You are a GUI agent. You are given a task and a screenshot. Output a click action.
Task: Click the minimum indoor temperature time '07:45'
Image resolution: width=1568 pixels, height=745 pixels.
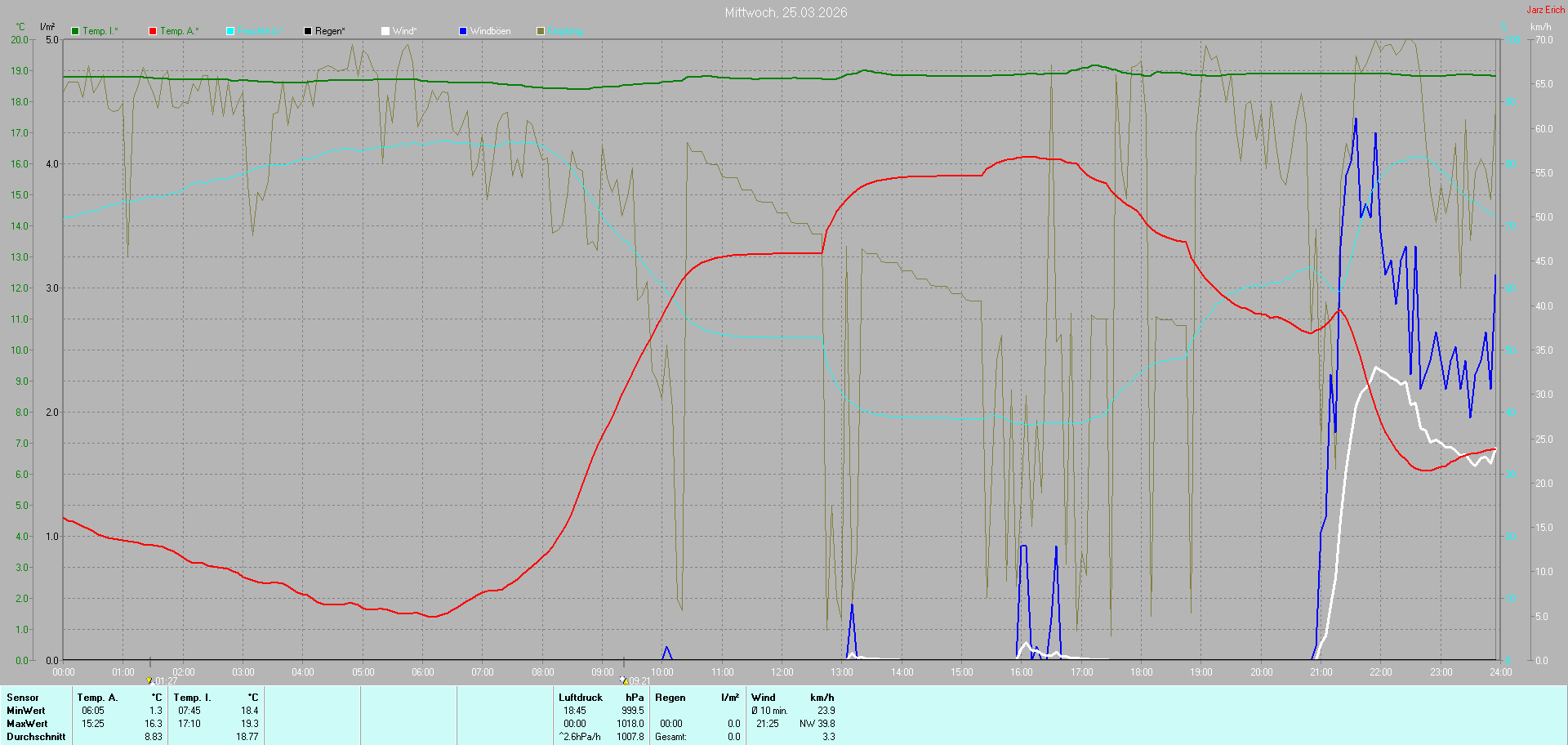(x=189, y=711)
